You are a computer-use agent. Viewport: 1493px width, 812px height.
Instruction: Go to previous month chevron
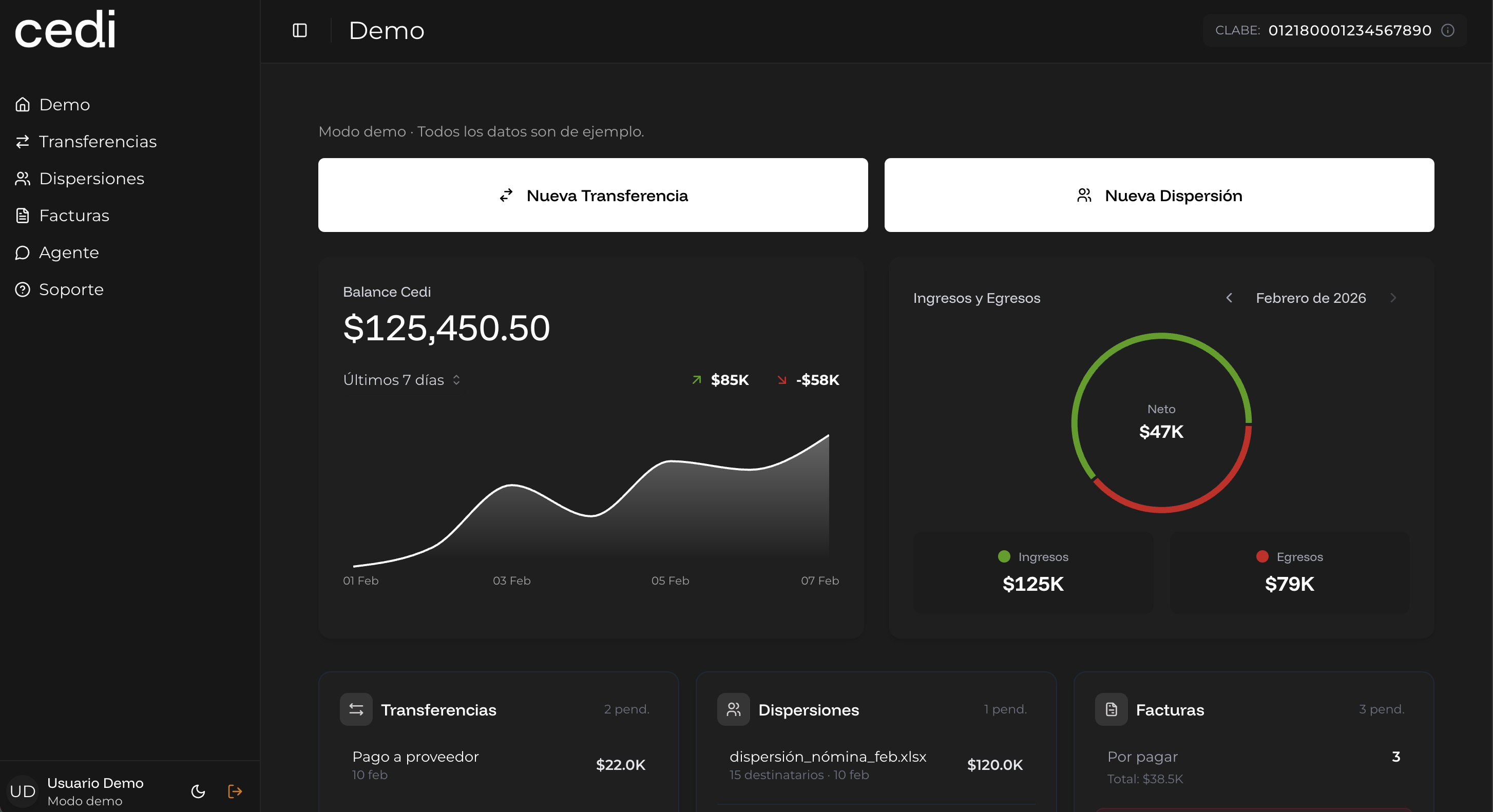click(x=1229, y=298)
